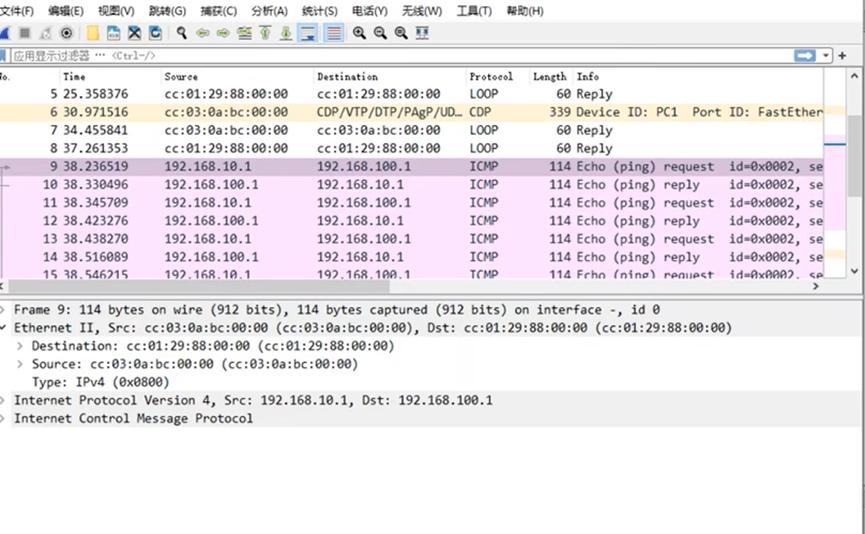865x534 pixels.
Task: Go forward in packet history
Action: click(x=223, y=33)
